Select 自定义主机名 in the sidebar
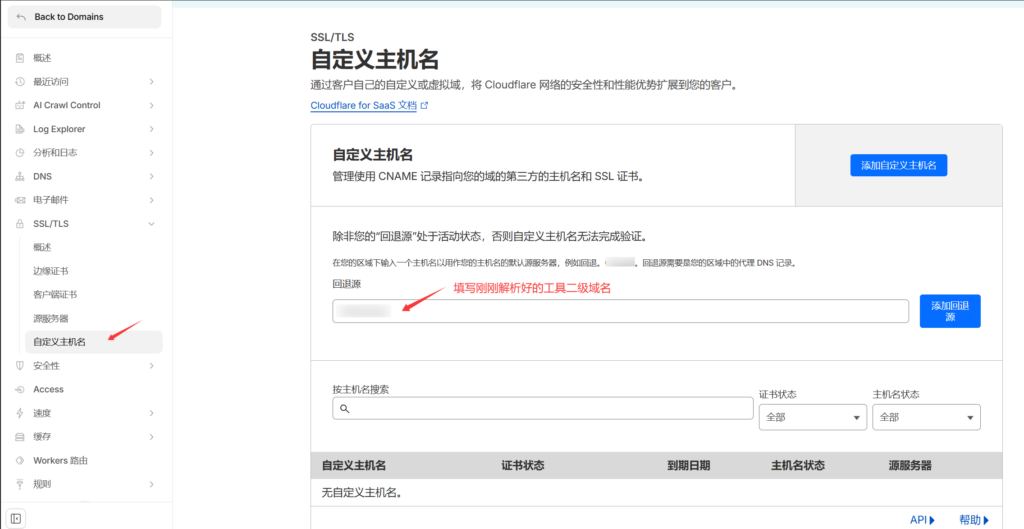Viewport: 1024px width, 529px height. tap(93, 342)
